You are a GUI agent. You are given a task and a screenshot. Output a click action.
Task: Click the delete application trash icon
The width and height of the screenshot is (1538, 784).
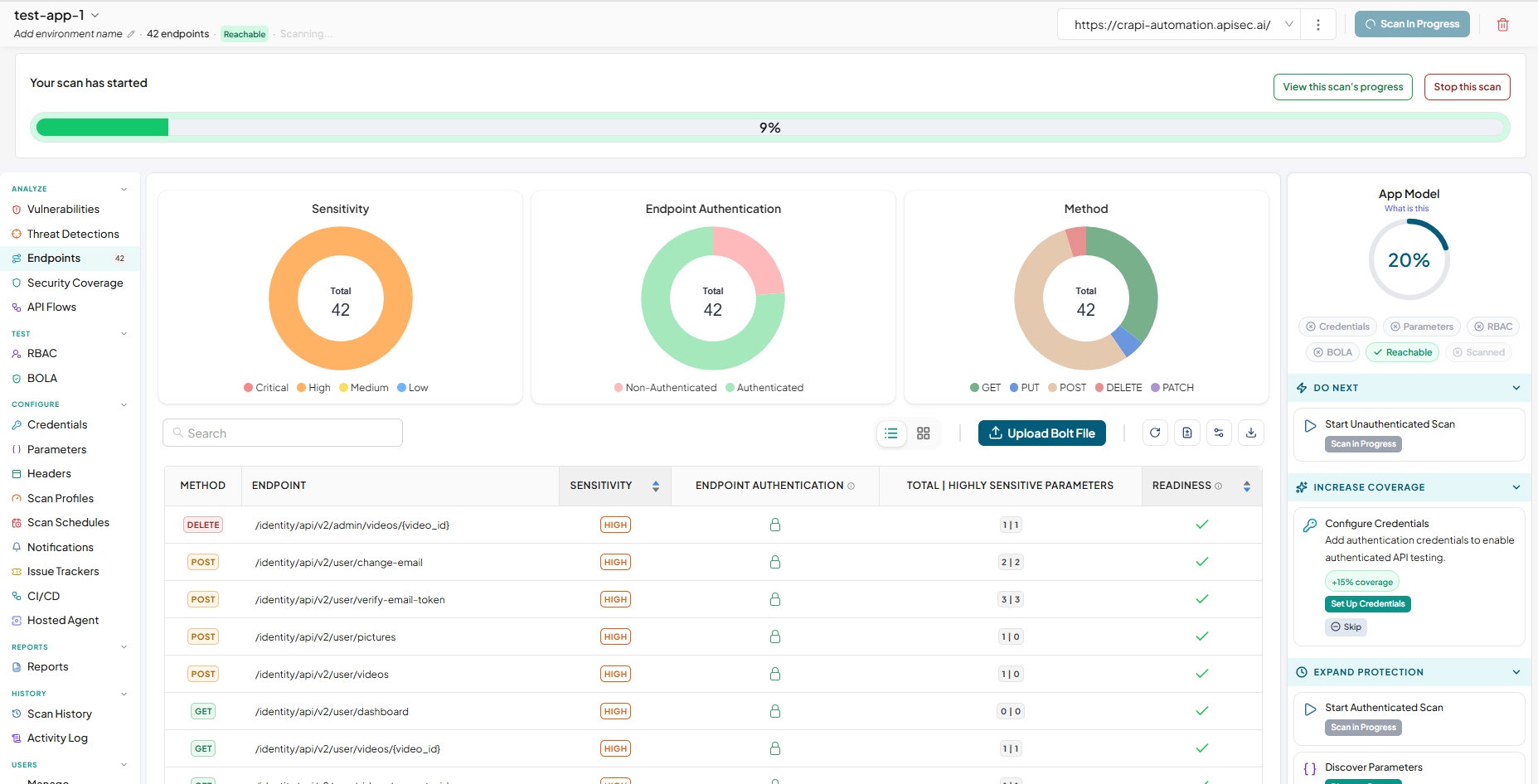pyautogui.click(x=1502, y=25)
